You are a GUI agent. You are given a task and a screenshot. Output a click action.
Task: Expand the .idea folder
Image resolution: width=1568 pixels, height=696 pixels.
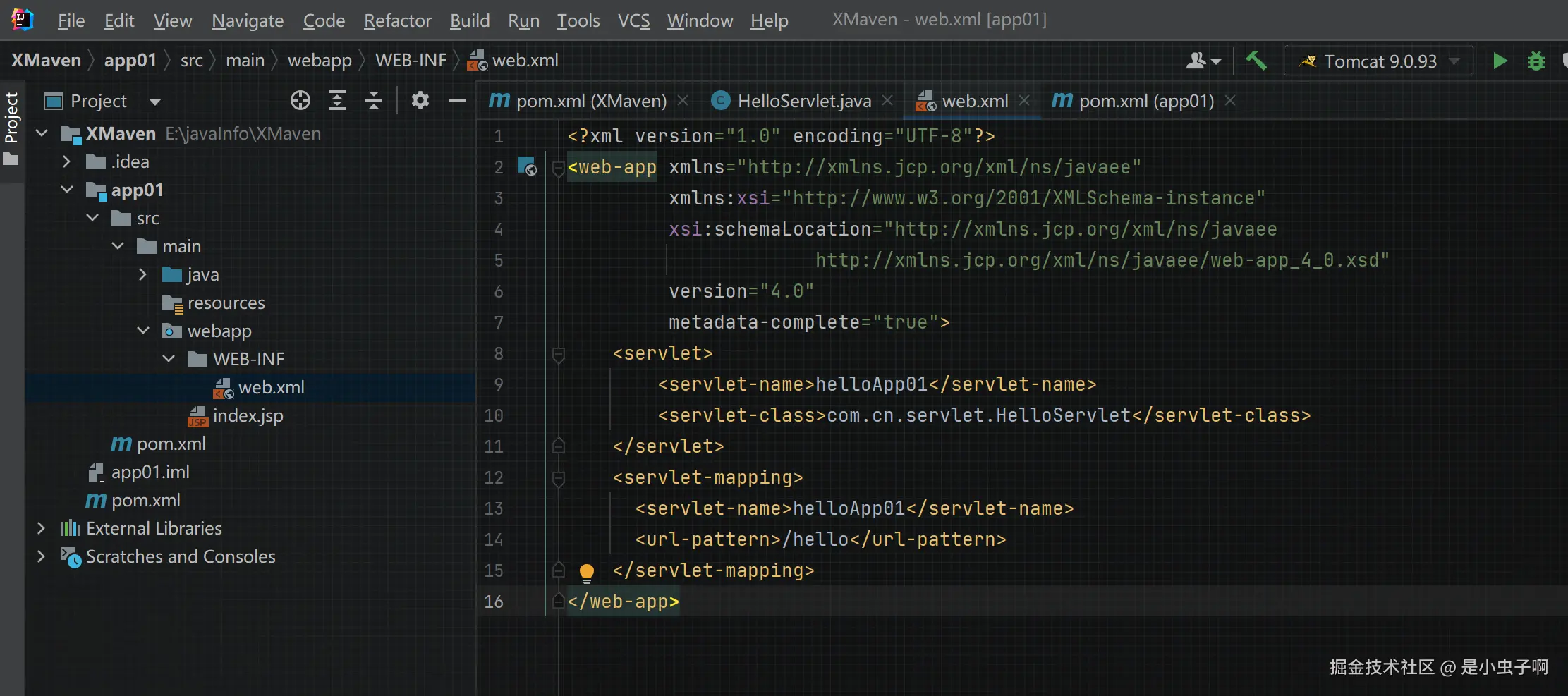click(66, 161)
